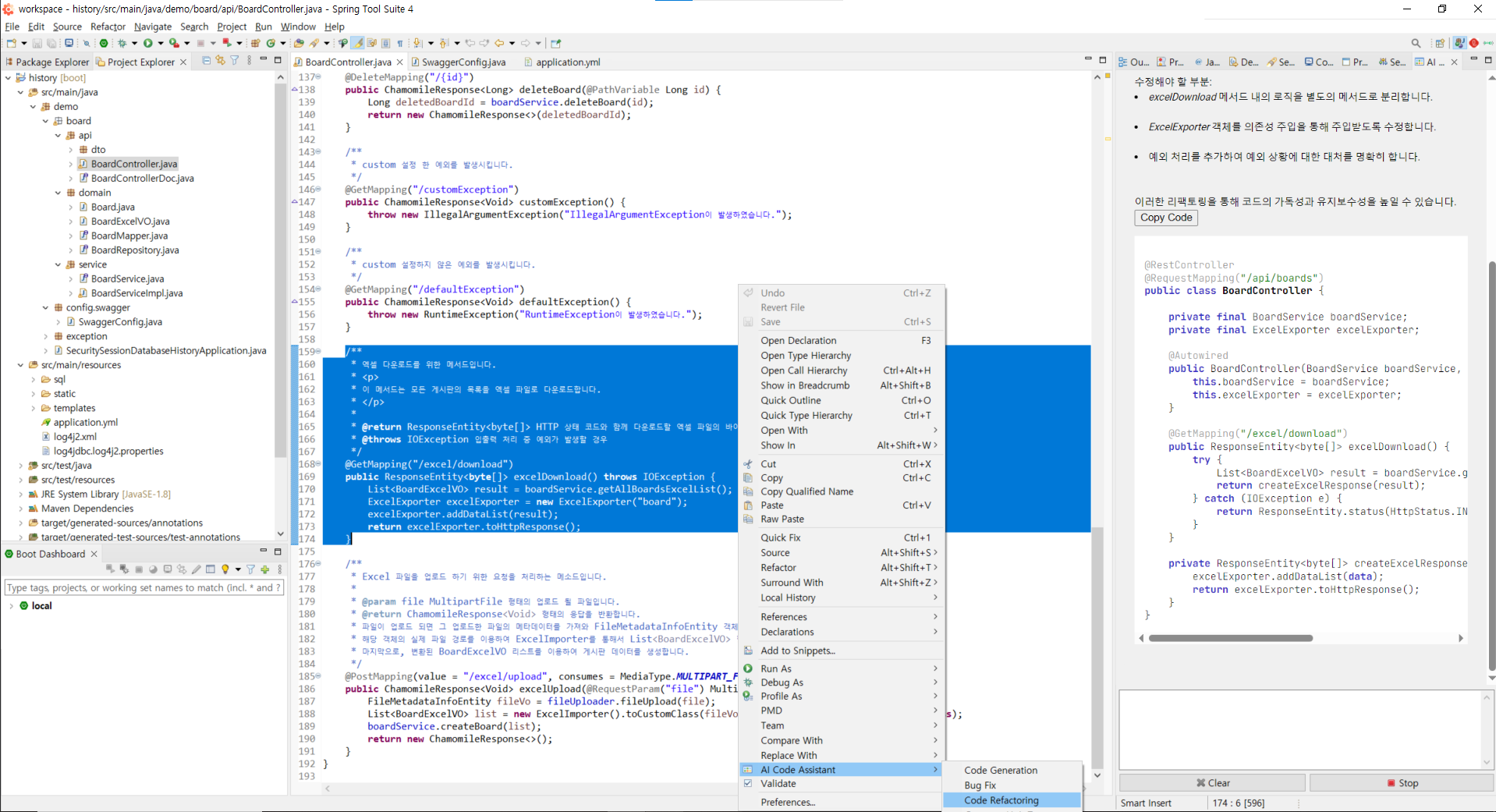
Task: Click the Save icon in the toolbar
Action: pyautogui.click(x=37, y=44)
